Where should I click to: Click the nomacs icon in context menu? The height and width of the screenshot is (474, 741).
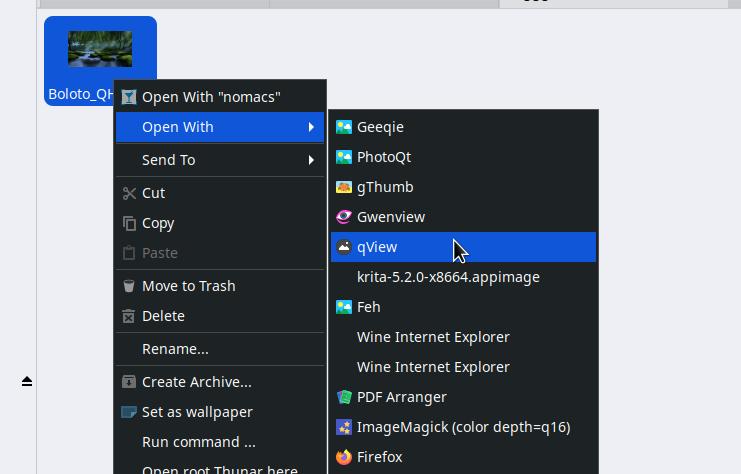[129, 97]
